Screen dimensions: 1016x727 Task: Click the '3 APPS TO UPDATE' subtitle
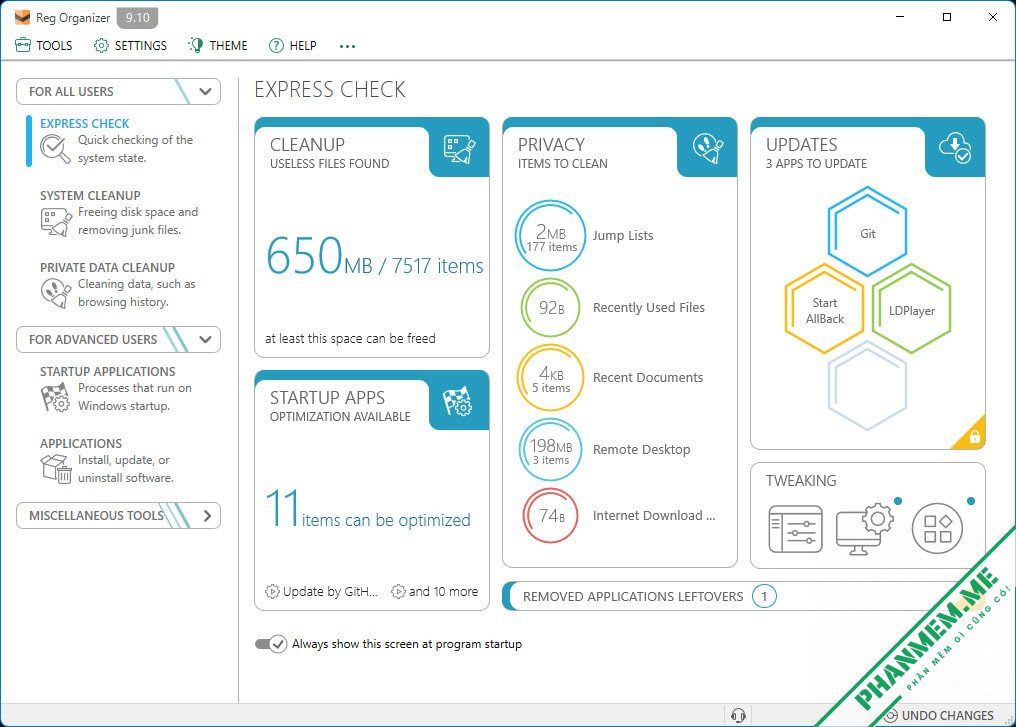pos(816,163)
